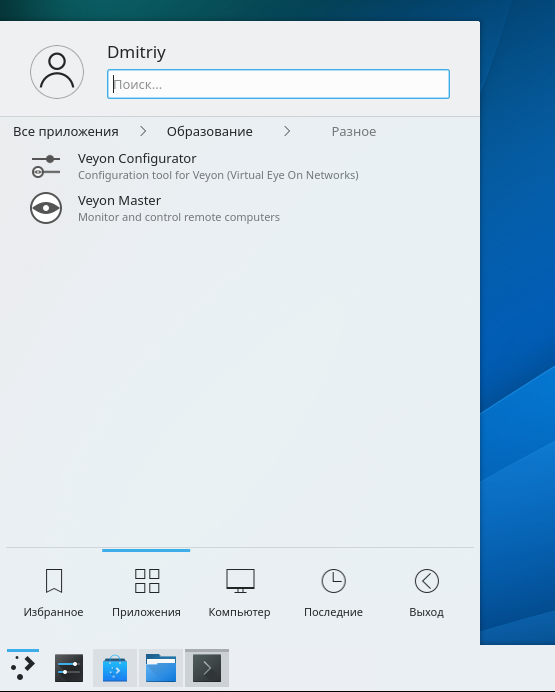The image size is (555, 692).
Task: Go to Образование breadcrumb level
Action: pyautogui.click(x=210, y=132)
